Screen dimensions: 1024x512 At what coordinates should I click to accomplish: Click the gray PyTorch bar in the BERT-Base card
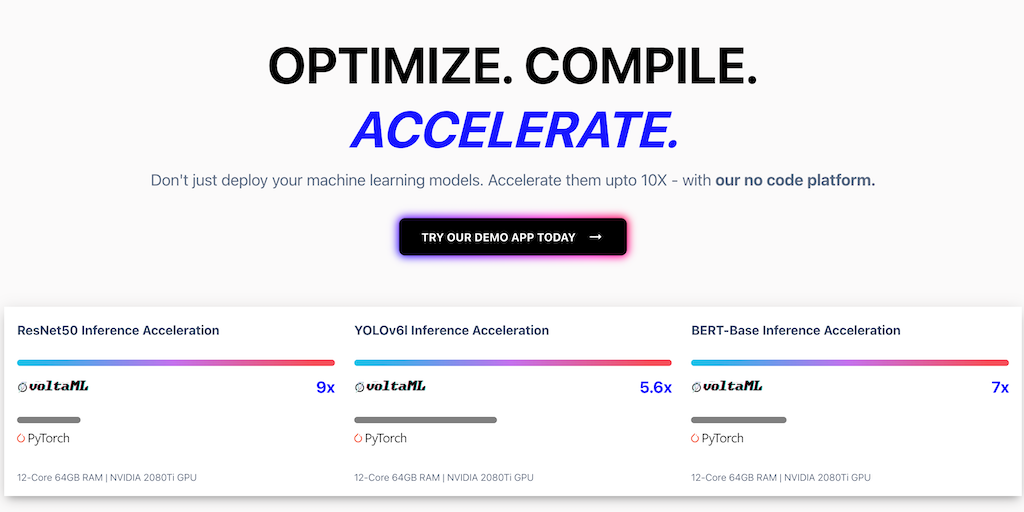pyautogui.click(x=738, y=420)
